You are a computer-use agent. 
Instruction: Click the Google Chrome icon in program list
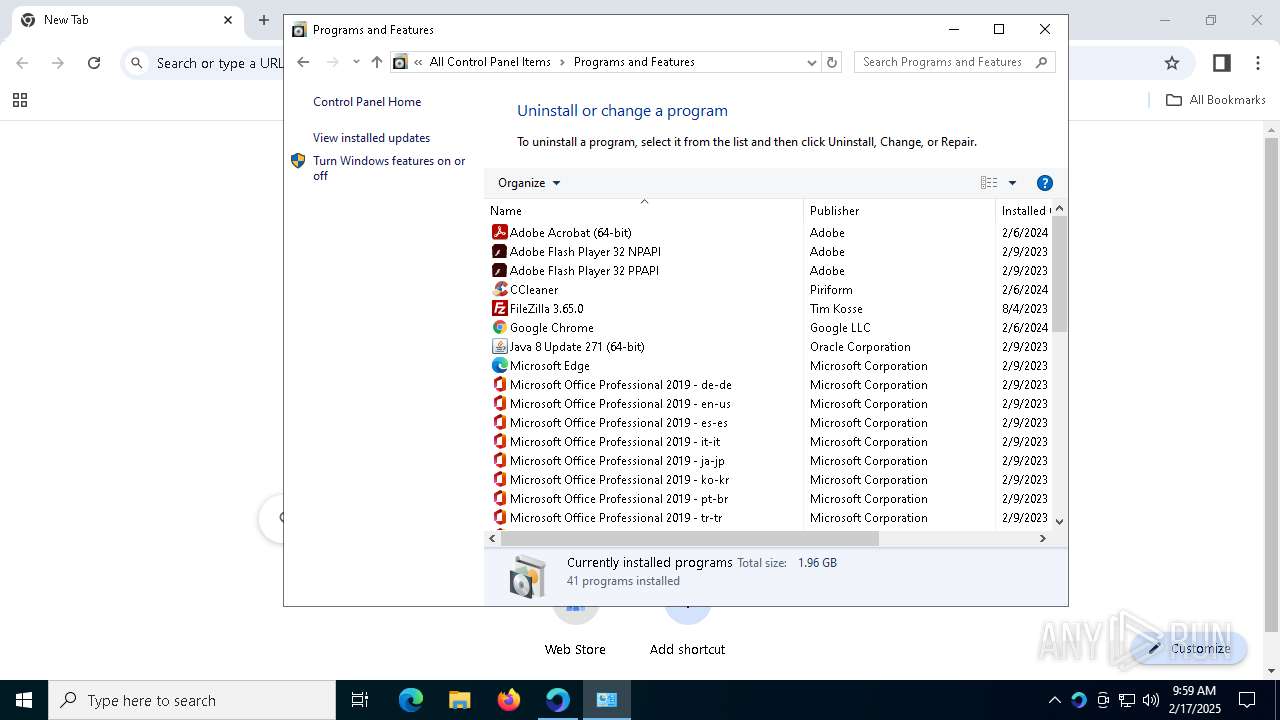[x=500, y=327]
